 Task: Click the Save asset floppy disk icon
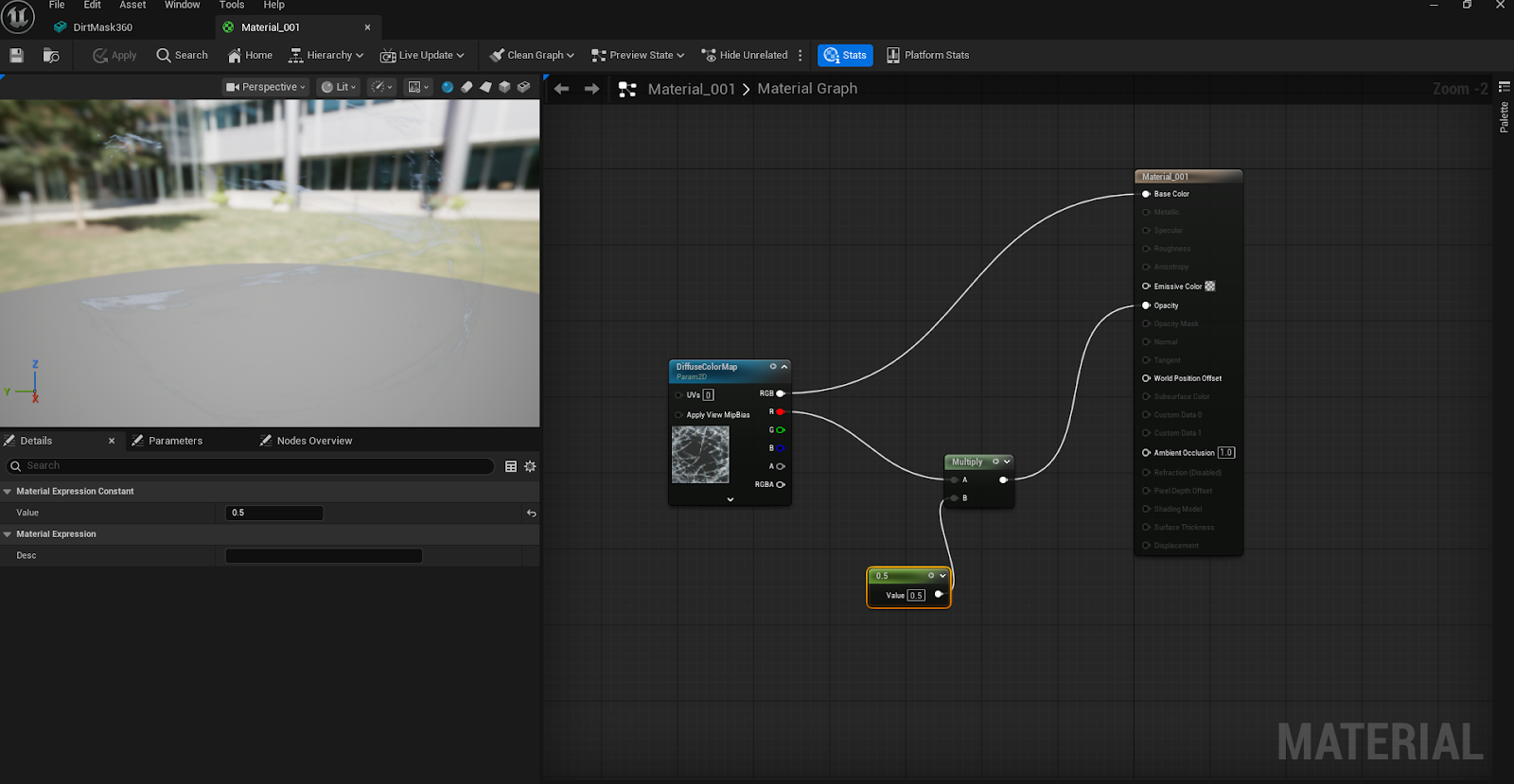pos(16,56)
